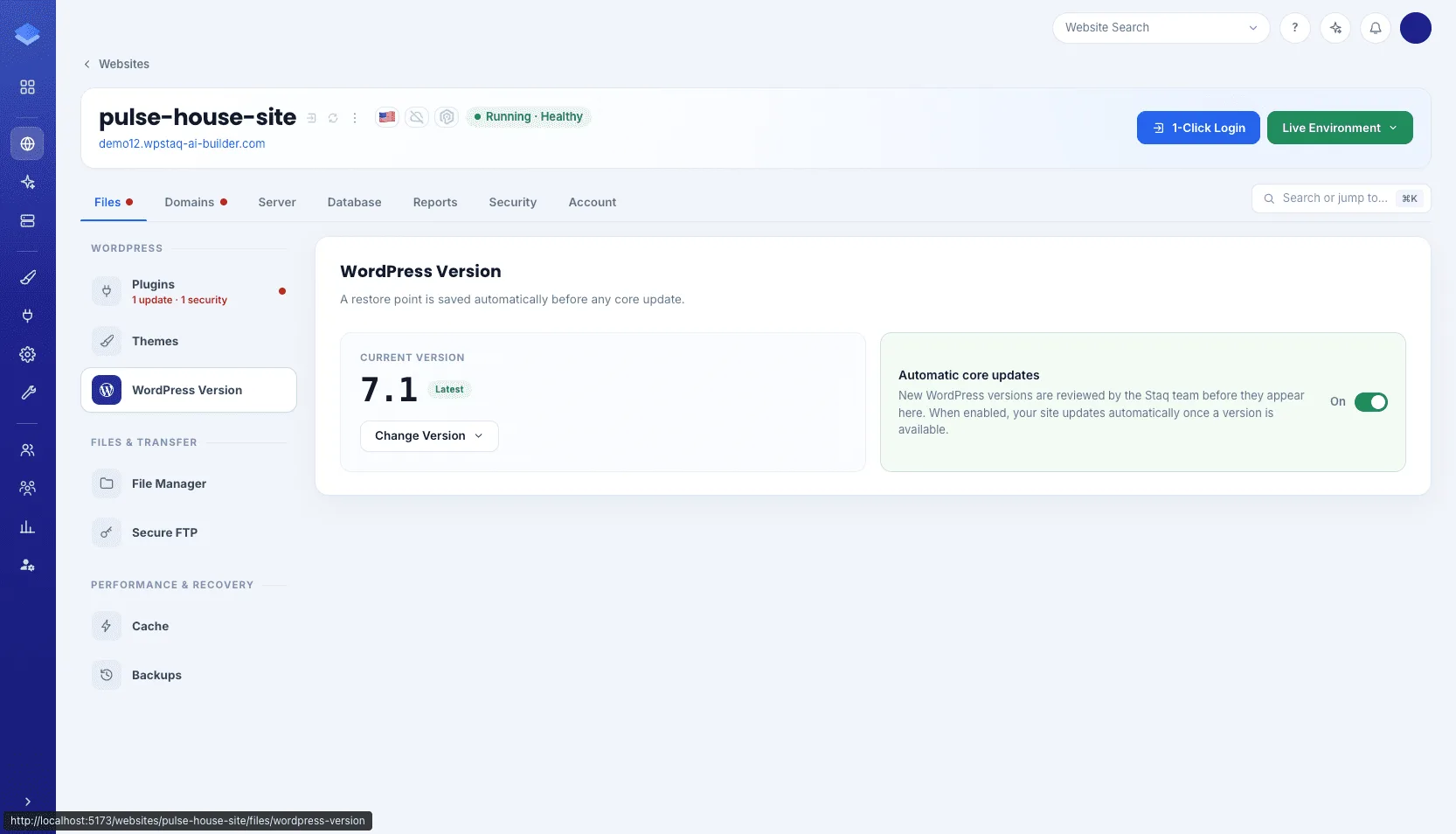1456x834 pixels.
Task: Switch to the Server tab
Action: click(277, 202)
